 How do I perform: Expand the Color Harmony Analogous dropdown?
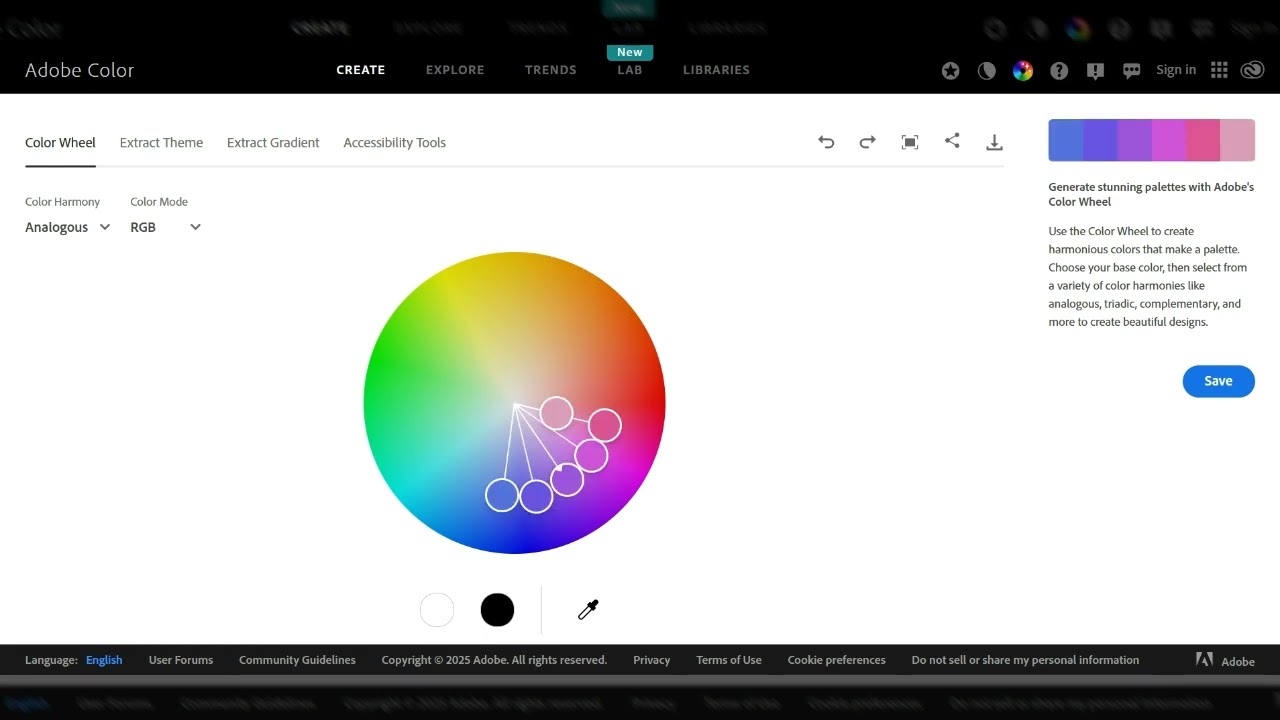(67, 227)
